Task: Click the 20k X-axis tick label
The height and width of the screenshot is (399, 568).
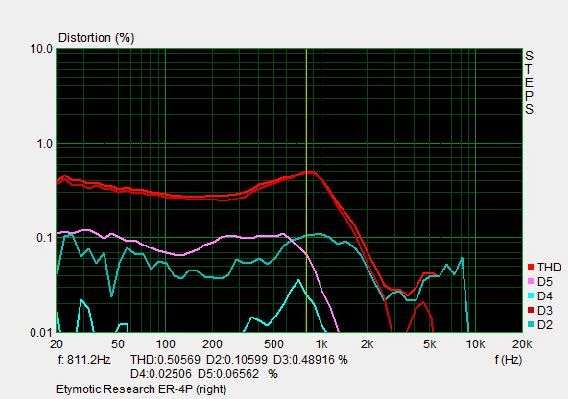Action: click(x=522, y=344)
